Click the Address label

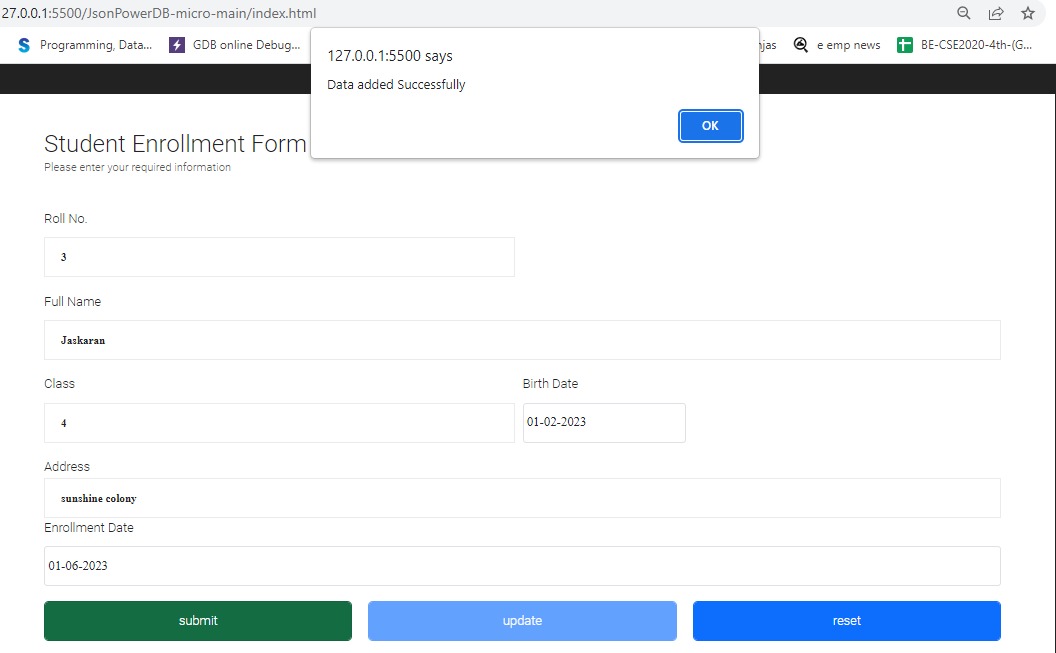point(67,467)
